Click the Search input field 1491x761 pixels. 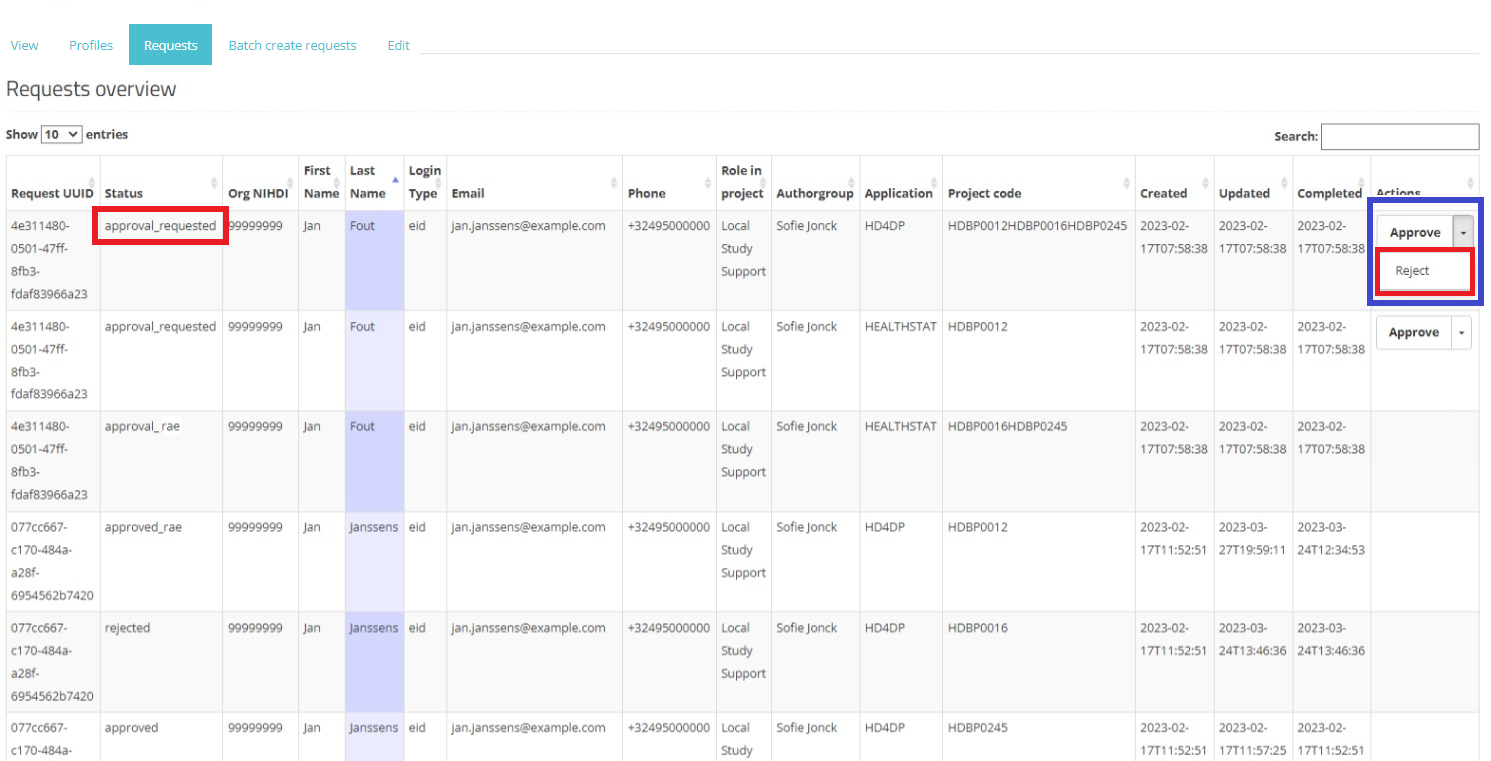click(x=1399, y=136)
